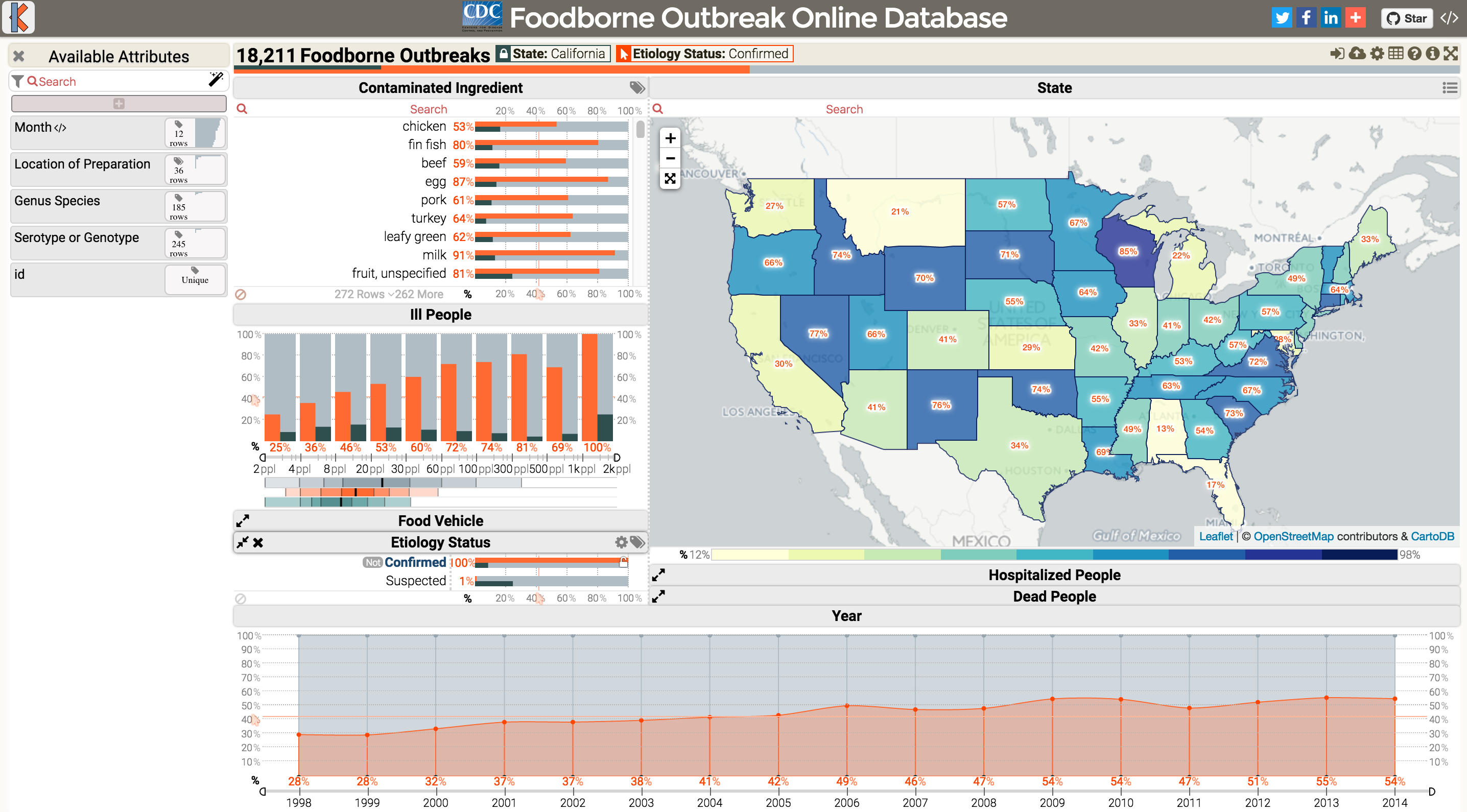
Task: Click the help question mark icon
Action: (1414, 54)
